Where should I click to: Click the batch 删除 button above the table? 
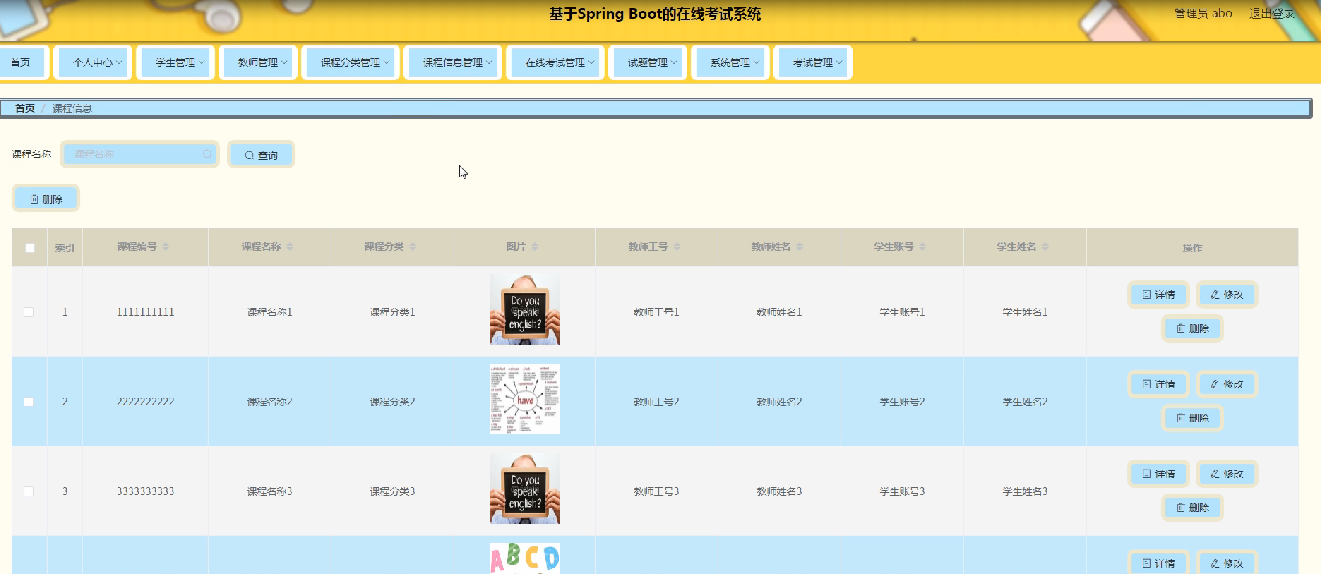click(46, 198)
